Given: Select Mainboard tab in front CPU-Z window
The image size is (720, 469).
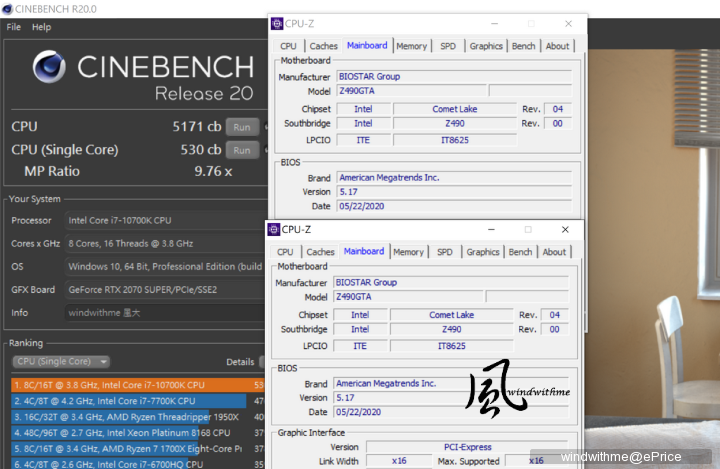Looking at the screenshot, I should [364, 251].
